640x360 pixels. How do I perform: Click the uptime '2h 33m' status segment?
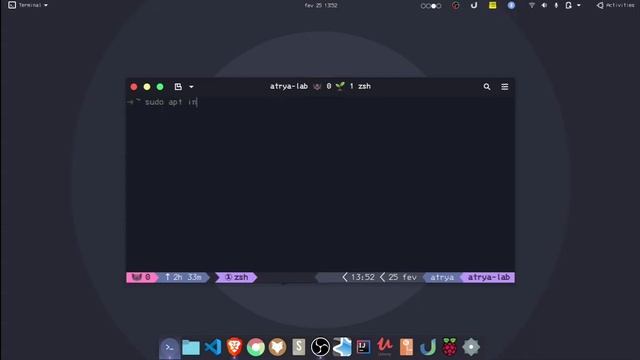click(183, 277)
